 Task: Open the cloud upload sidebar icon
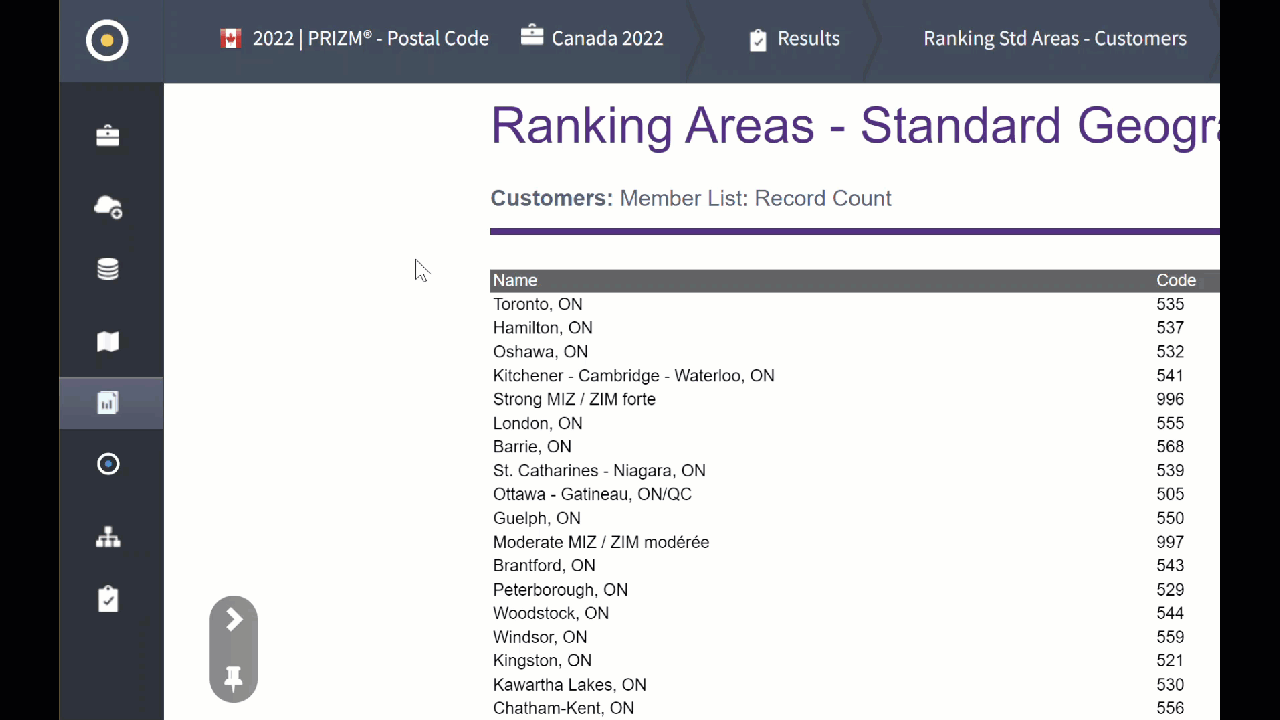pos(108,206)
